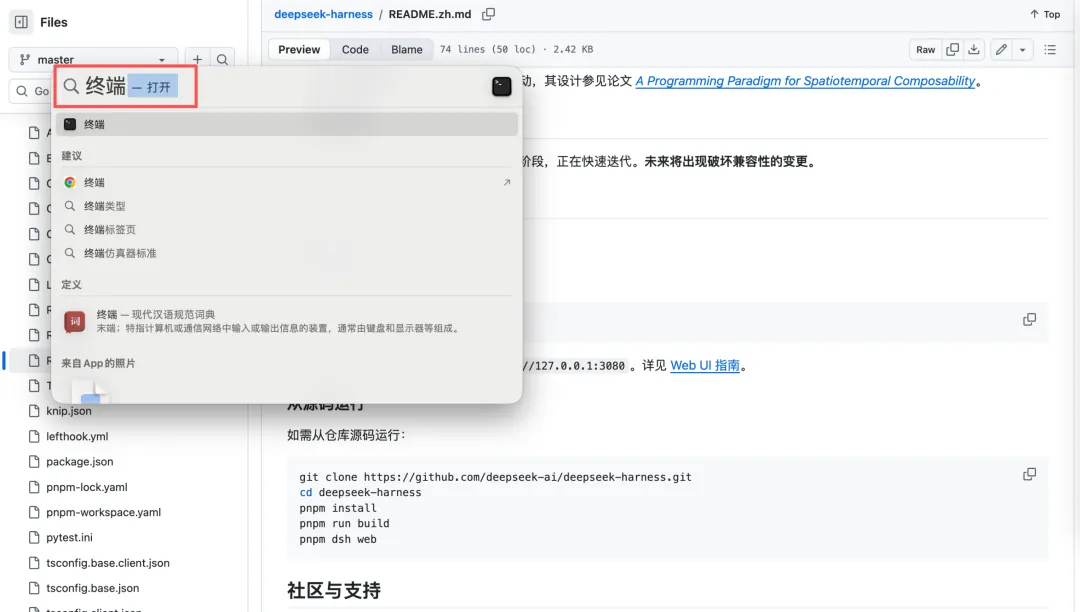Screen dimensions: 1080x612
Task: Open more edit options dropdown arrow
Action: point(1022,50)
